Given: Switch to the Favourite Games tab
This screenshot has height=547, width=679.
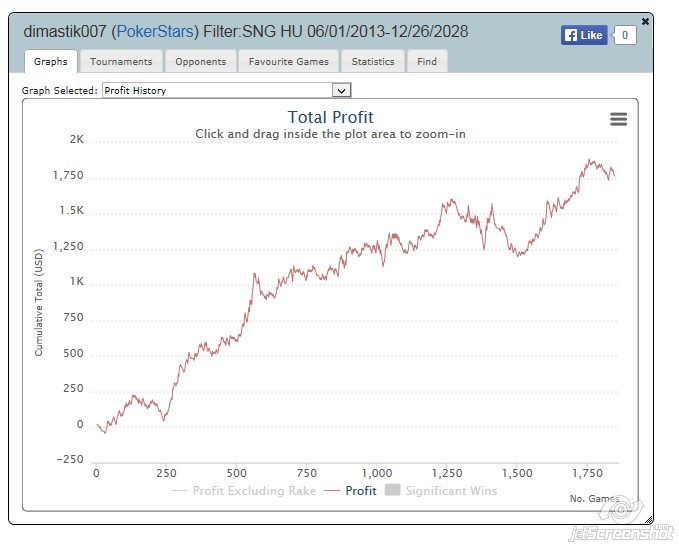Looking at the screenshot, I should (289, 61).
